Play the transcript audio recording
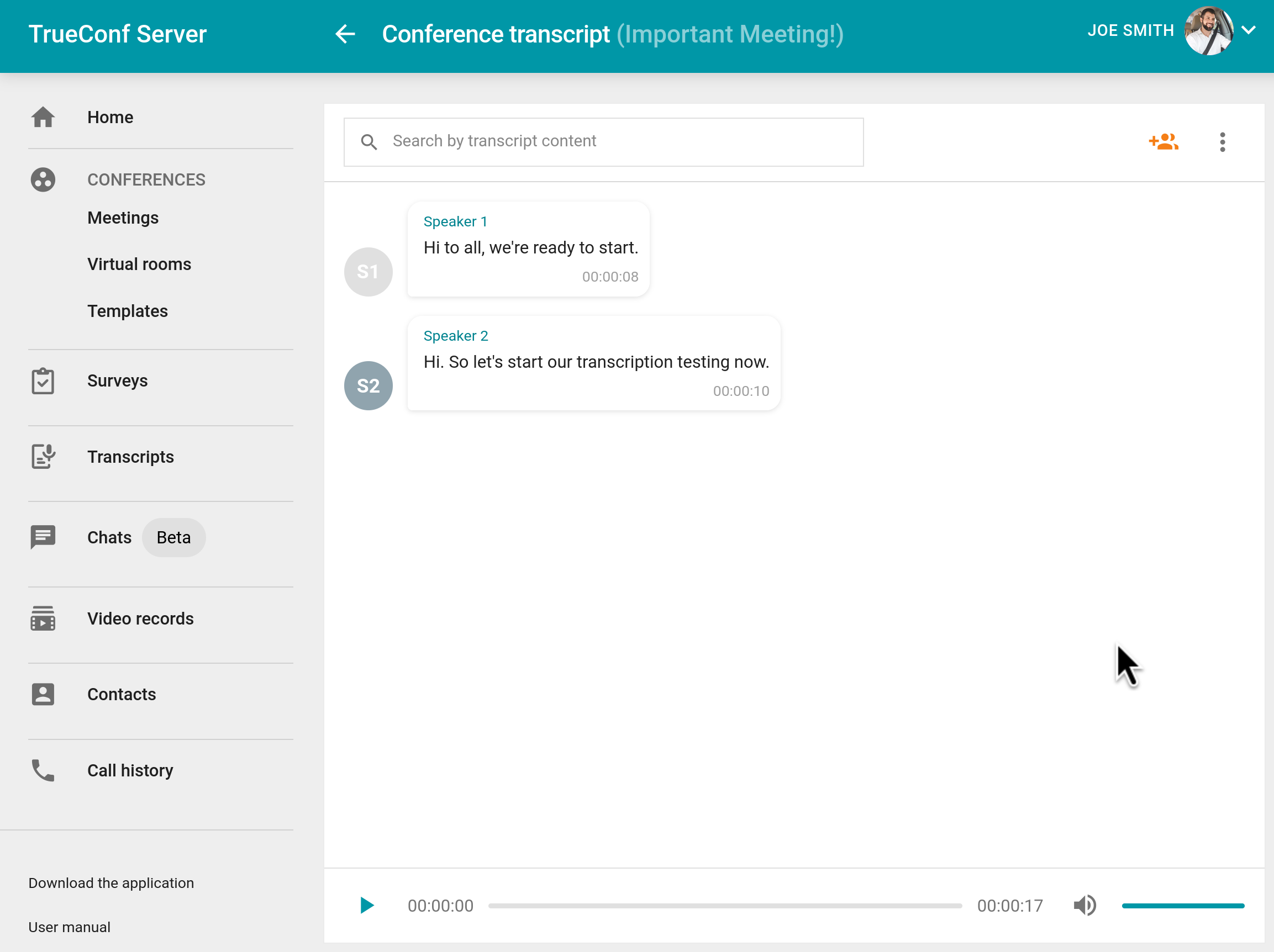This screenshot has height=952, width=1274. pyautogui.click(x=367, y=906)
